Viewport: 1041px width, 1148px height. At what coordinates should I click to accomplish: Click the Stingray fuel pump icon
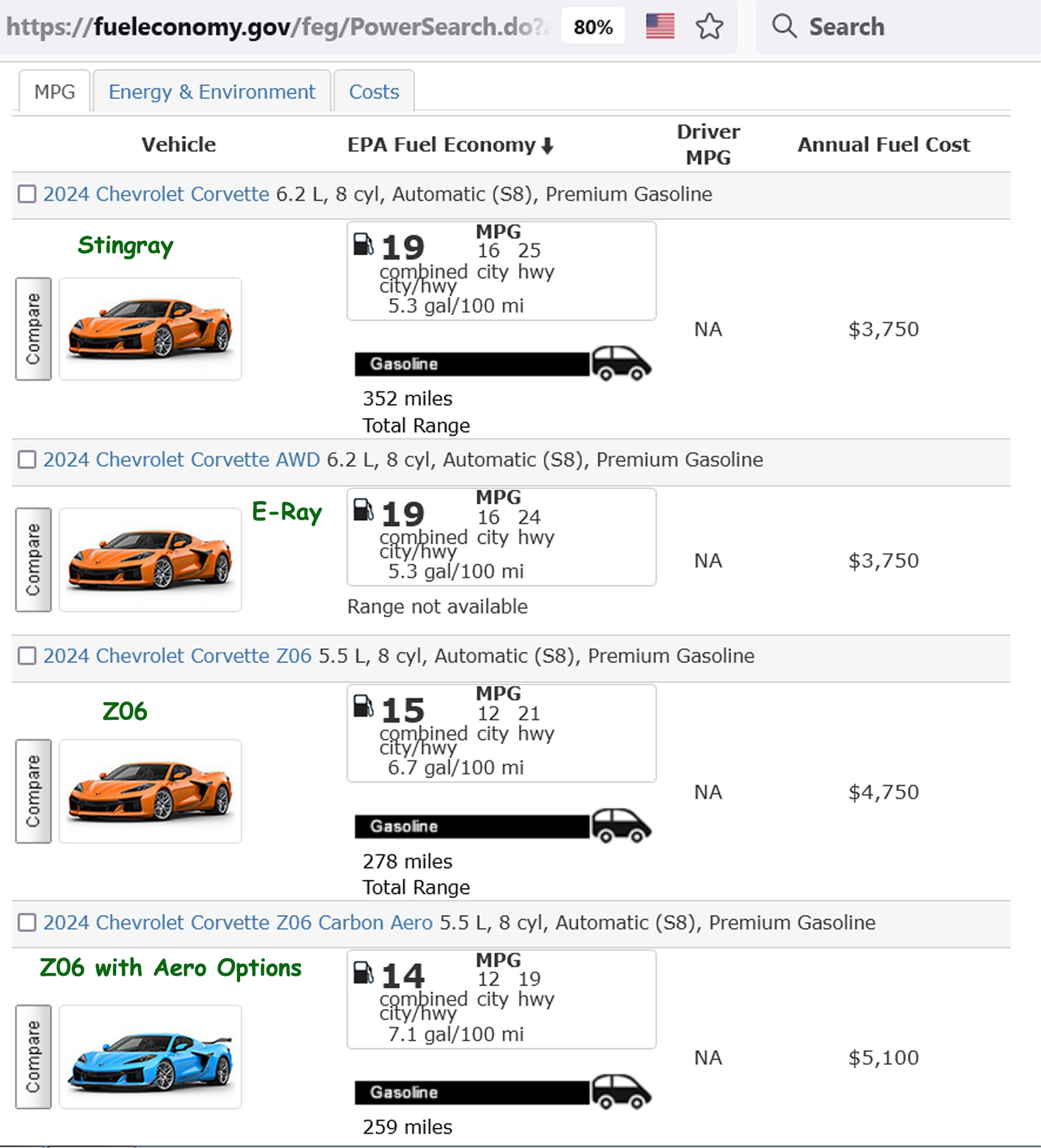tap(363, 245)
